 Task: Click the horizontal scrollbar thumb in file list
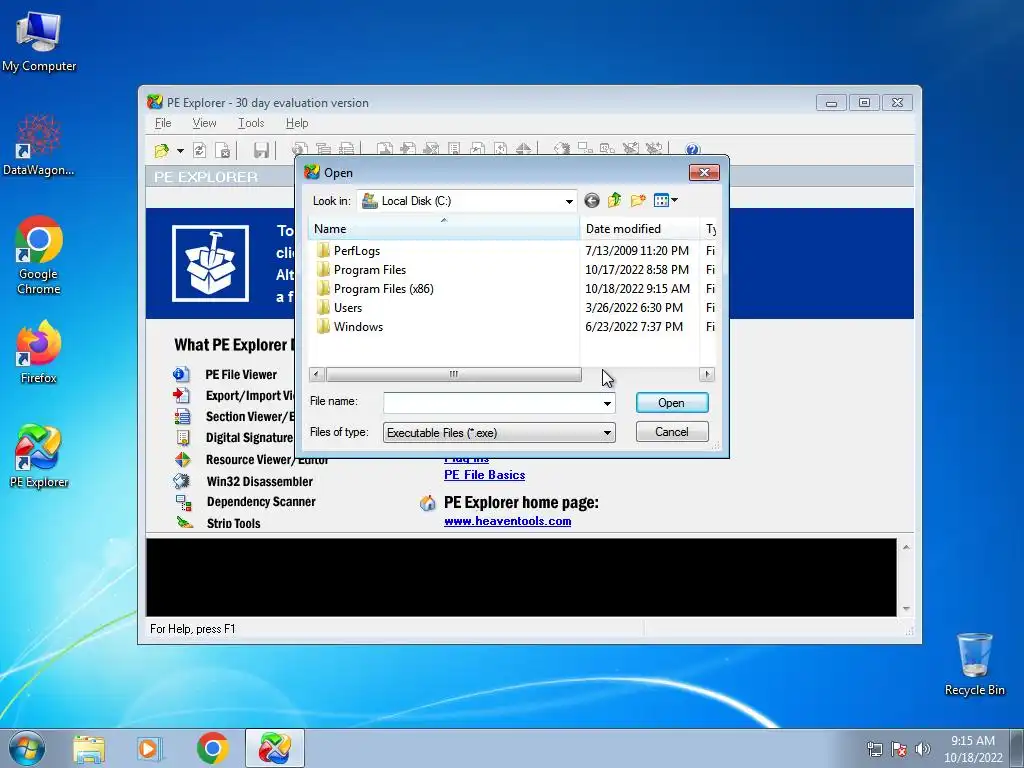454,374
